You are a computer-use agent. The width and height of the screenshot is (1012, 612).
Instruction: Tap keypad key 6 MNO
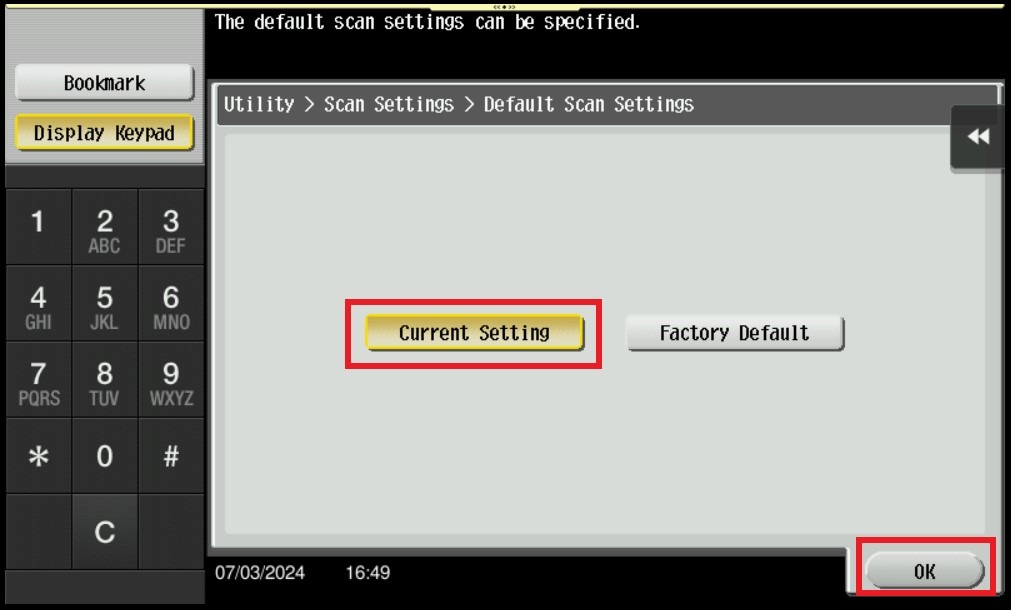171,303
